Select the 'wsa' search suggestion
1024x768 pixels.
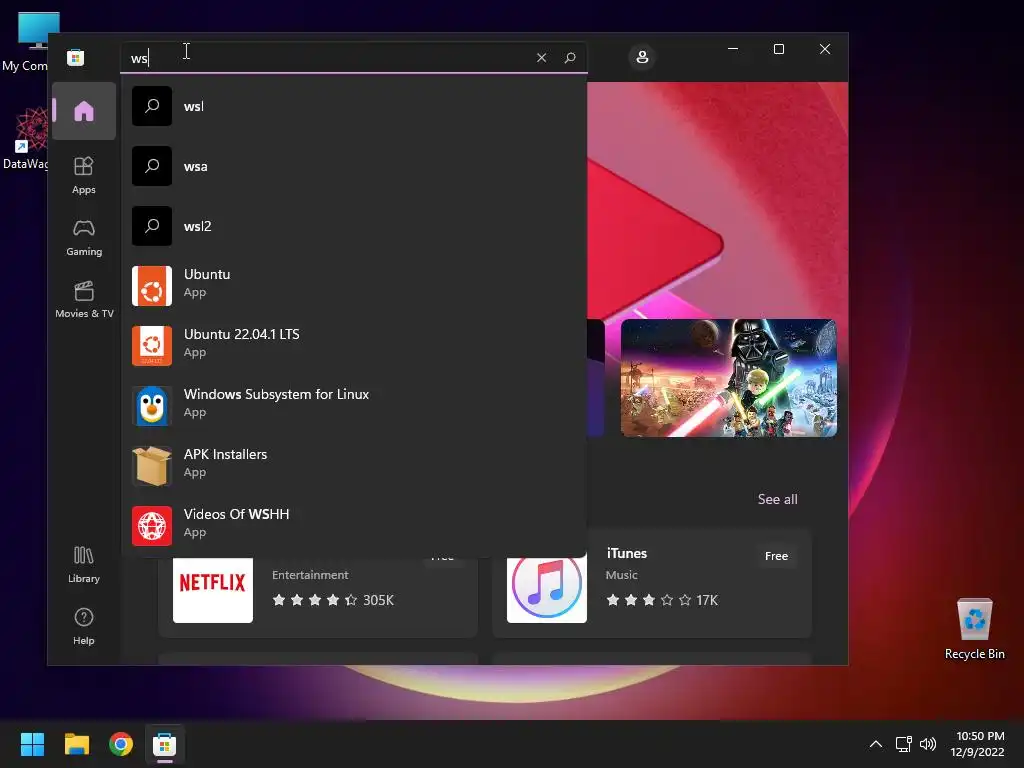click(x=353, y=167)
